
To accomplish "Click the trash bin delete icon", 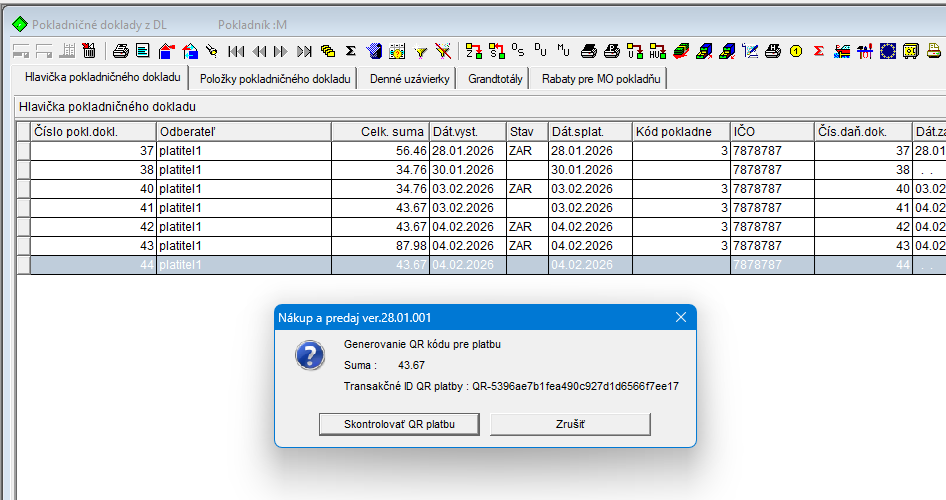I will [89, 50].
